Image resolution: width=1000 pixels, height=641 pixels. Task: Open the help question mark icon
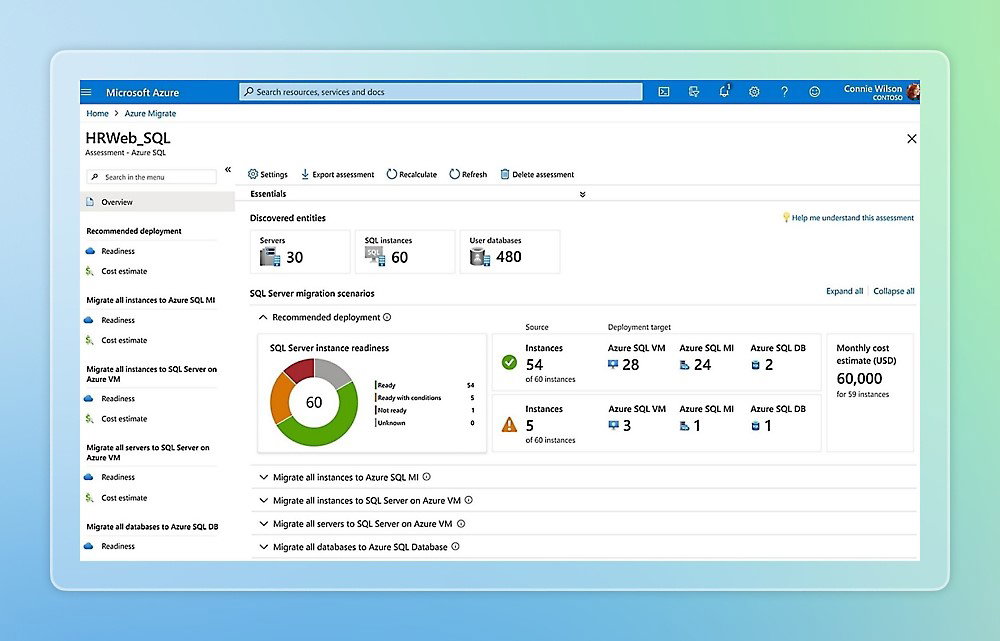pos(784,92)
